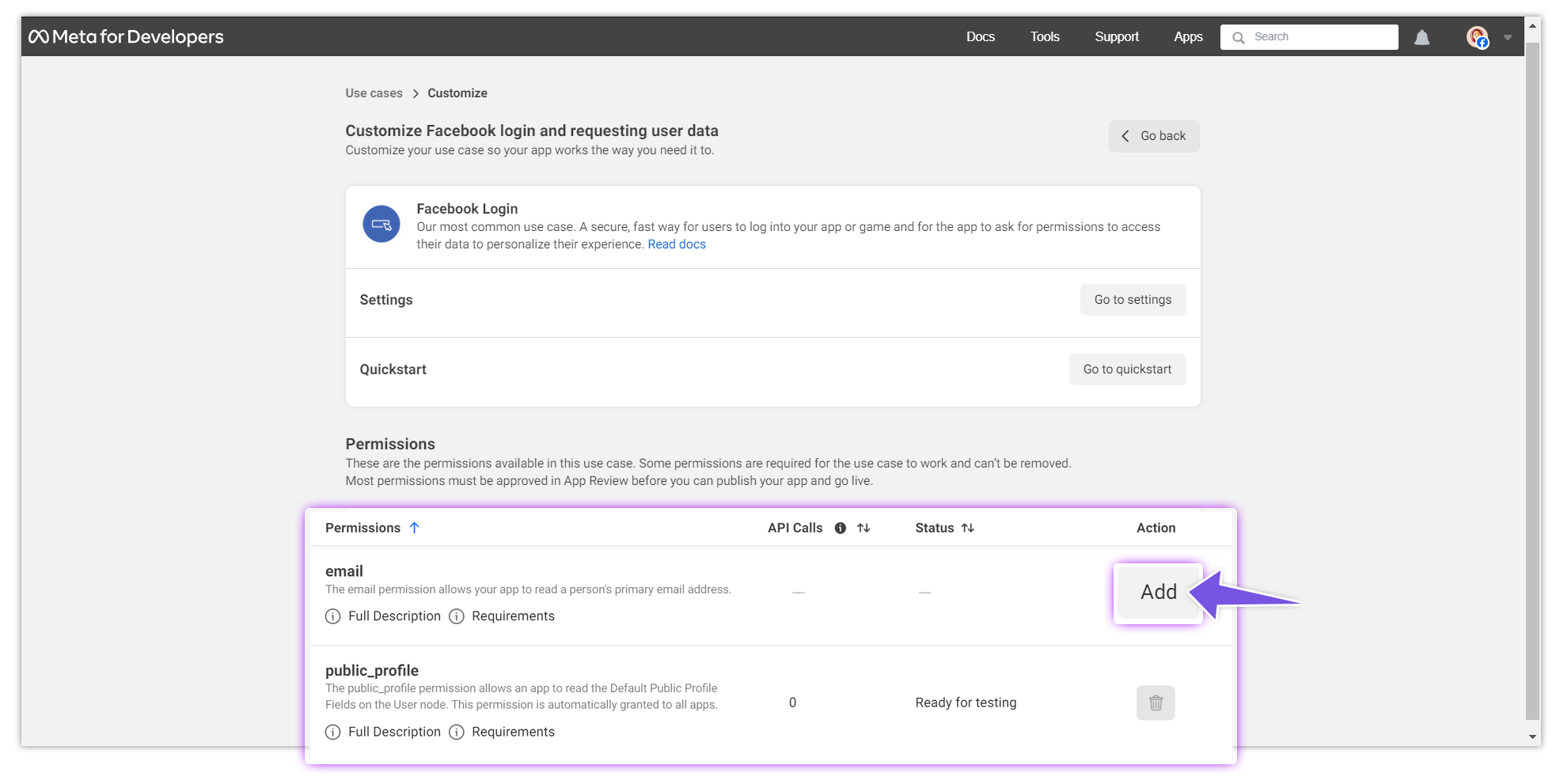1560x784 pixels.
Task: Open the Read docs link
Action: [x=676, y=244]
